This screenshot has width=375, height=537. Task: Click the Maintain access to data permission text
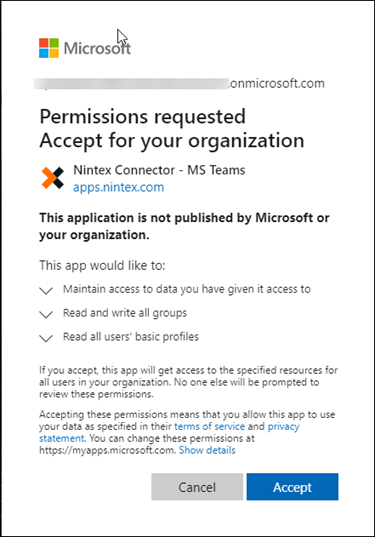pos(187,289)
